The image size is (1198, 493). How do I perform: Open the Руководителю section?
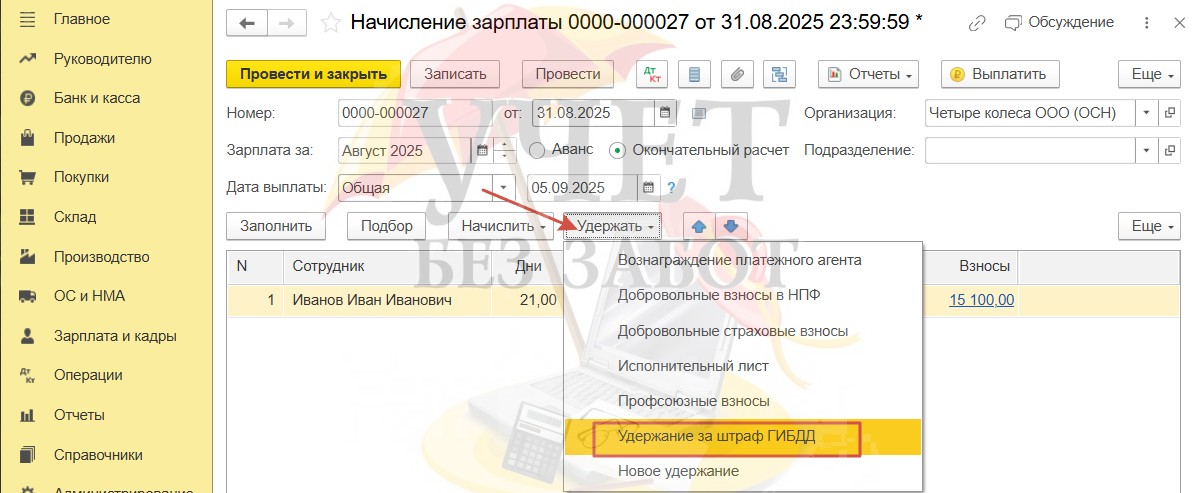[102, 59]
